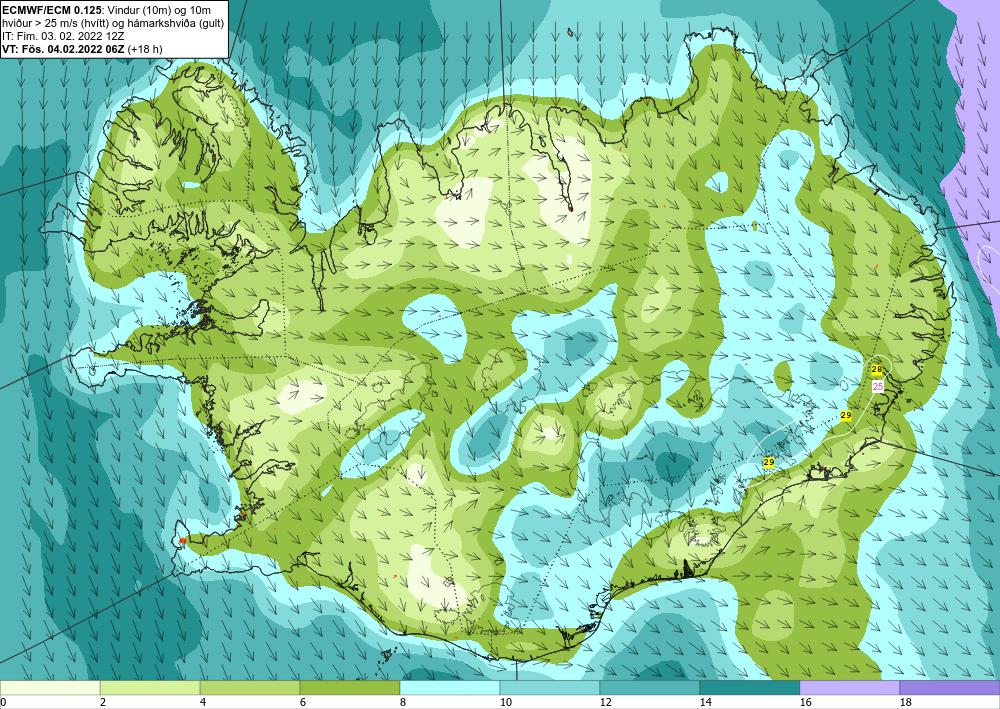Select the light green 2–4 m/s legend swatch
Image resolution: width=1000 pixels, height=709 pixels.
coord(150,687)
